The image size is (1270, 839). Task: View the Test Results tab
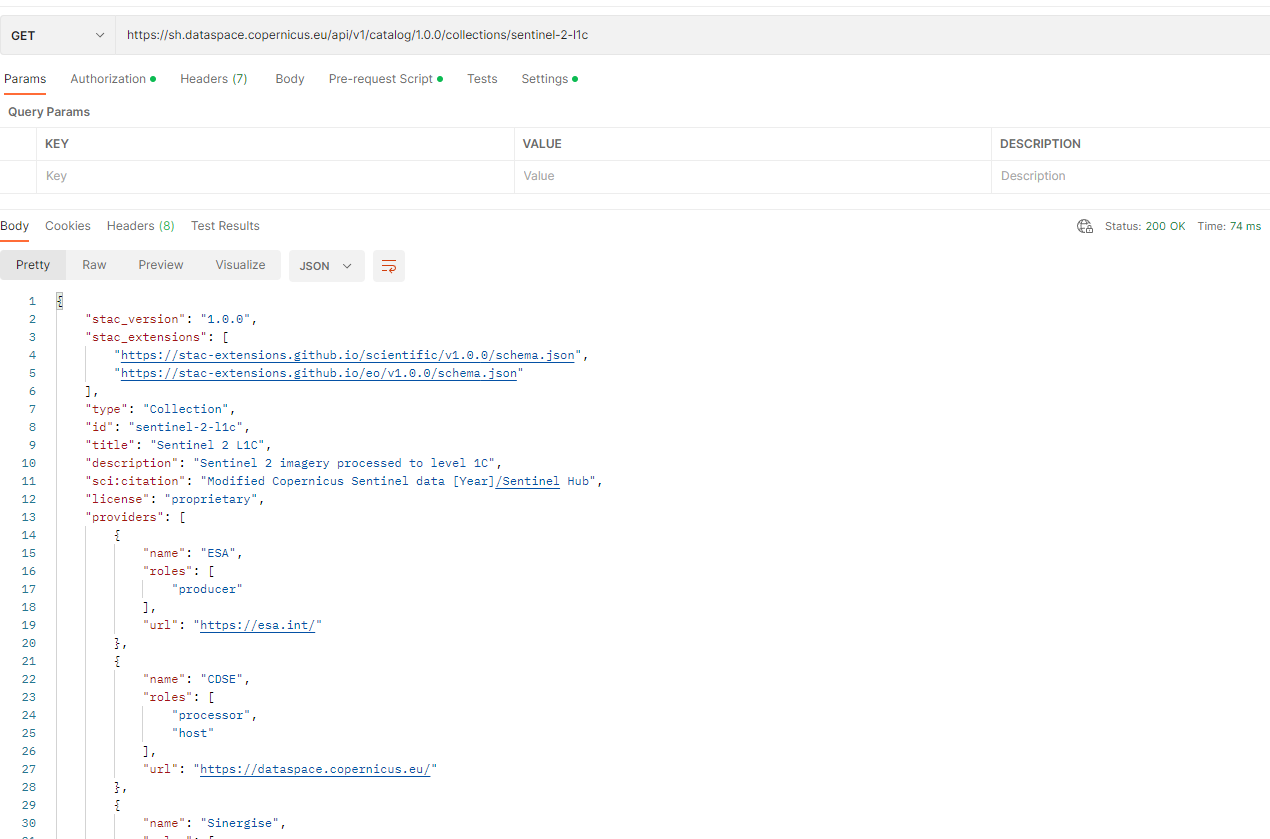225,226
